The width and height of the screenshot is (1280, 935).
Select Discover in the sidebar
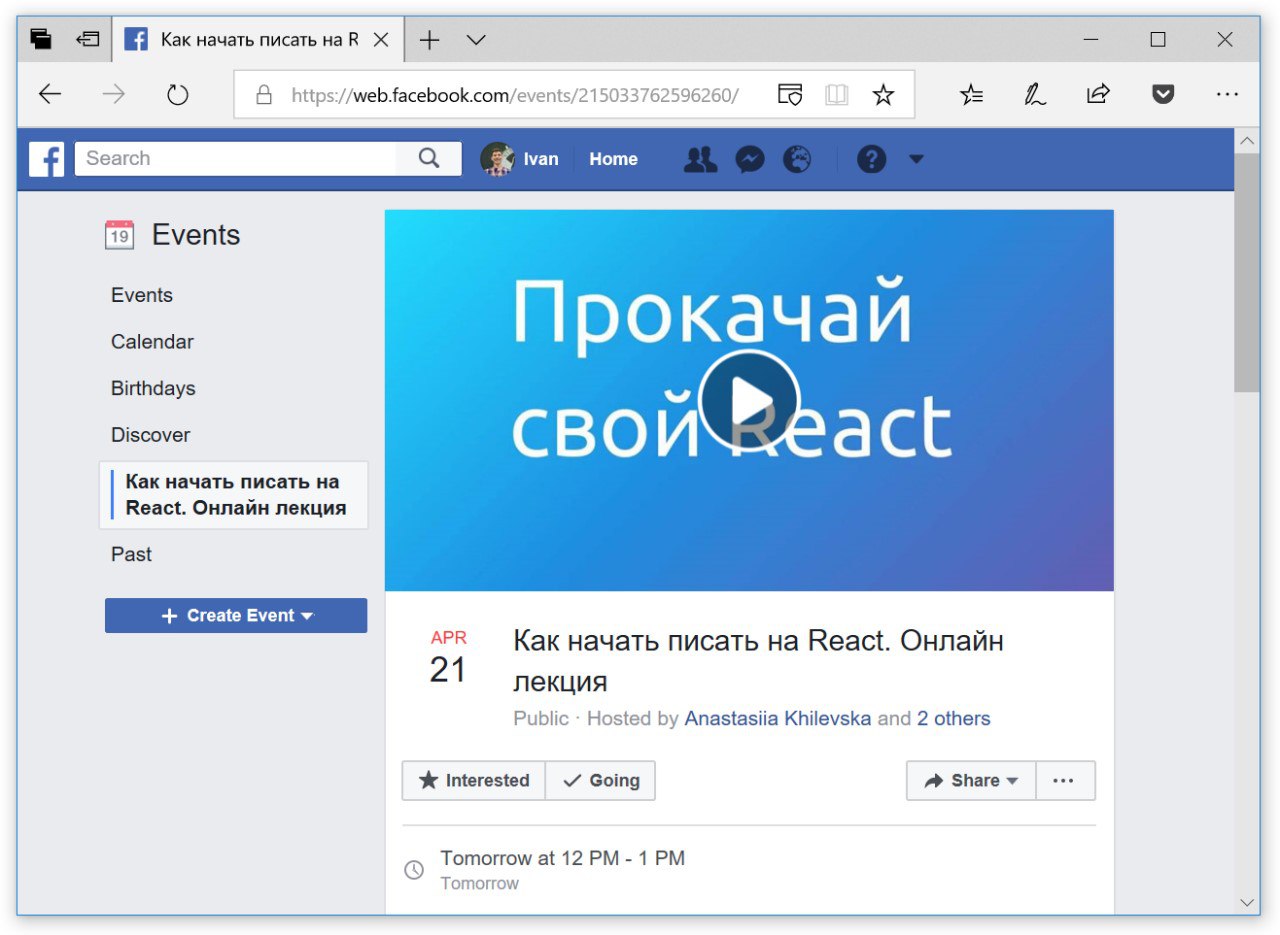[150, 435]
